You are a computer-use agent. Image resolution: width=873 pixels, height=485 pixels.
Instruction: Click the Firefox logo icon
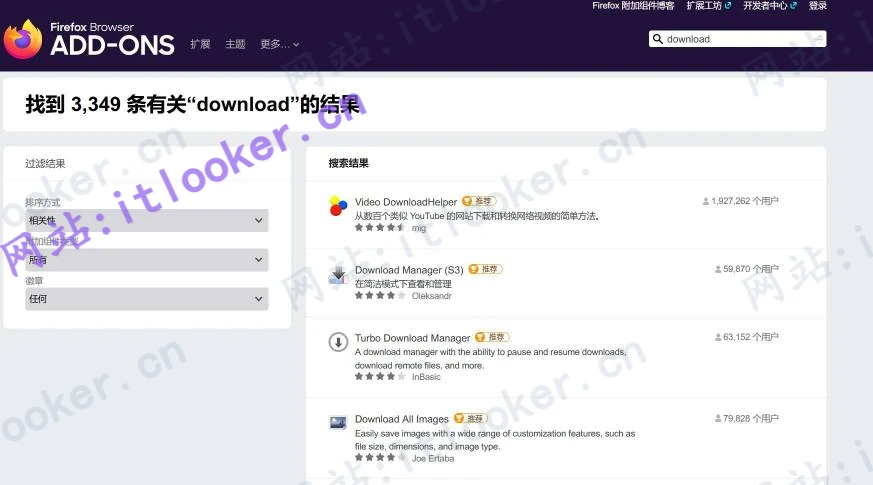point(23,39)
